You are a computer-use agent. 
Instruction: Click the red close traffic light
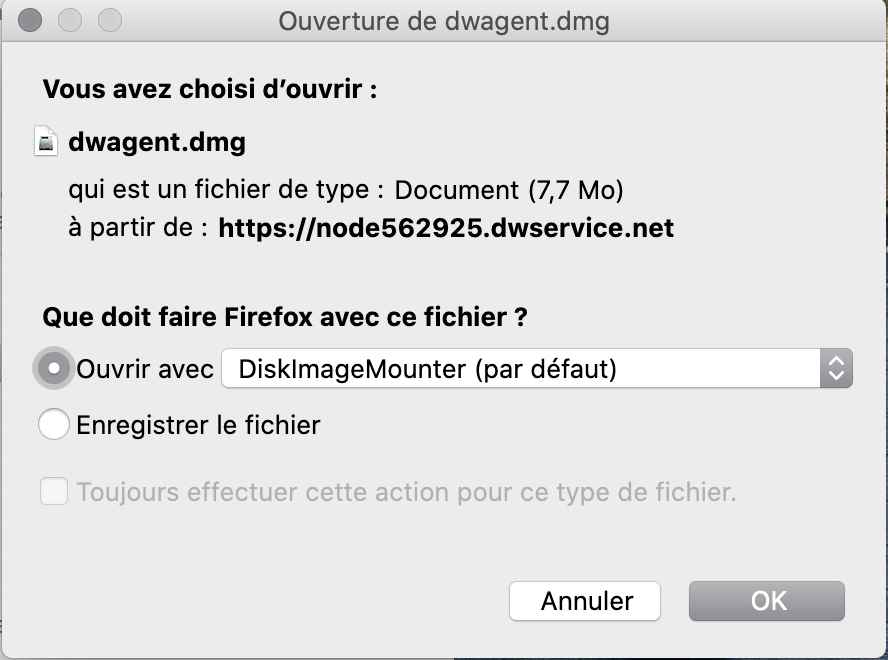[30, 20]
